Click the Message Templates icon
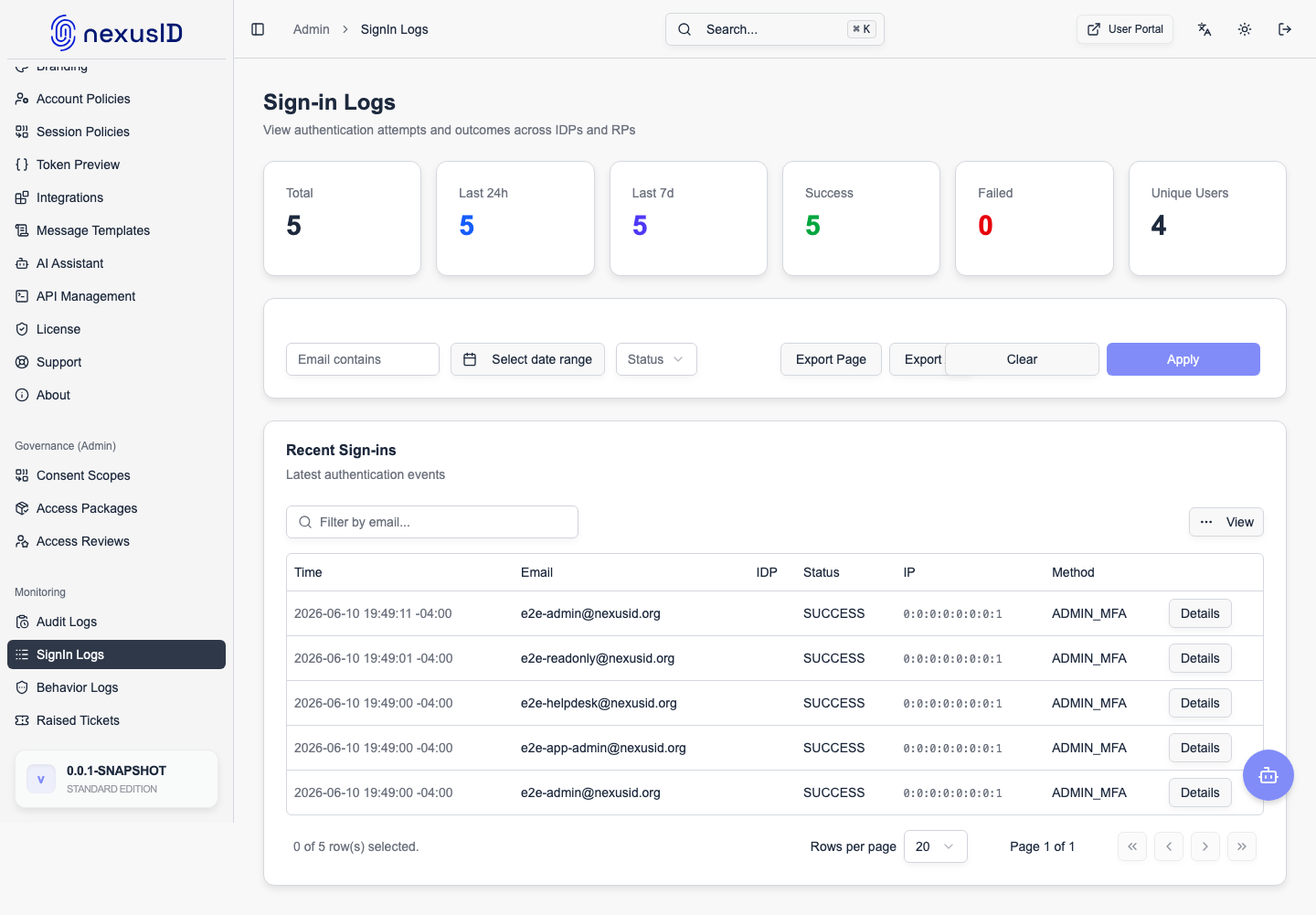1316x915 pixels. point(22,230)
